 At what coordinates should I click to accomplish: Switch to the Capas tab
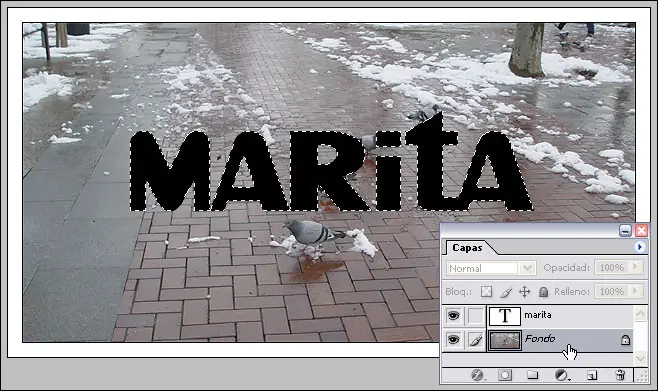point(467,248)
